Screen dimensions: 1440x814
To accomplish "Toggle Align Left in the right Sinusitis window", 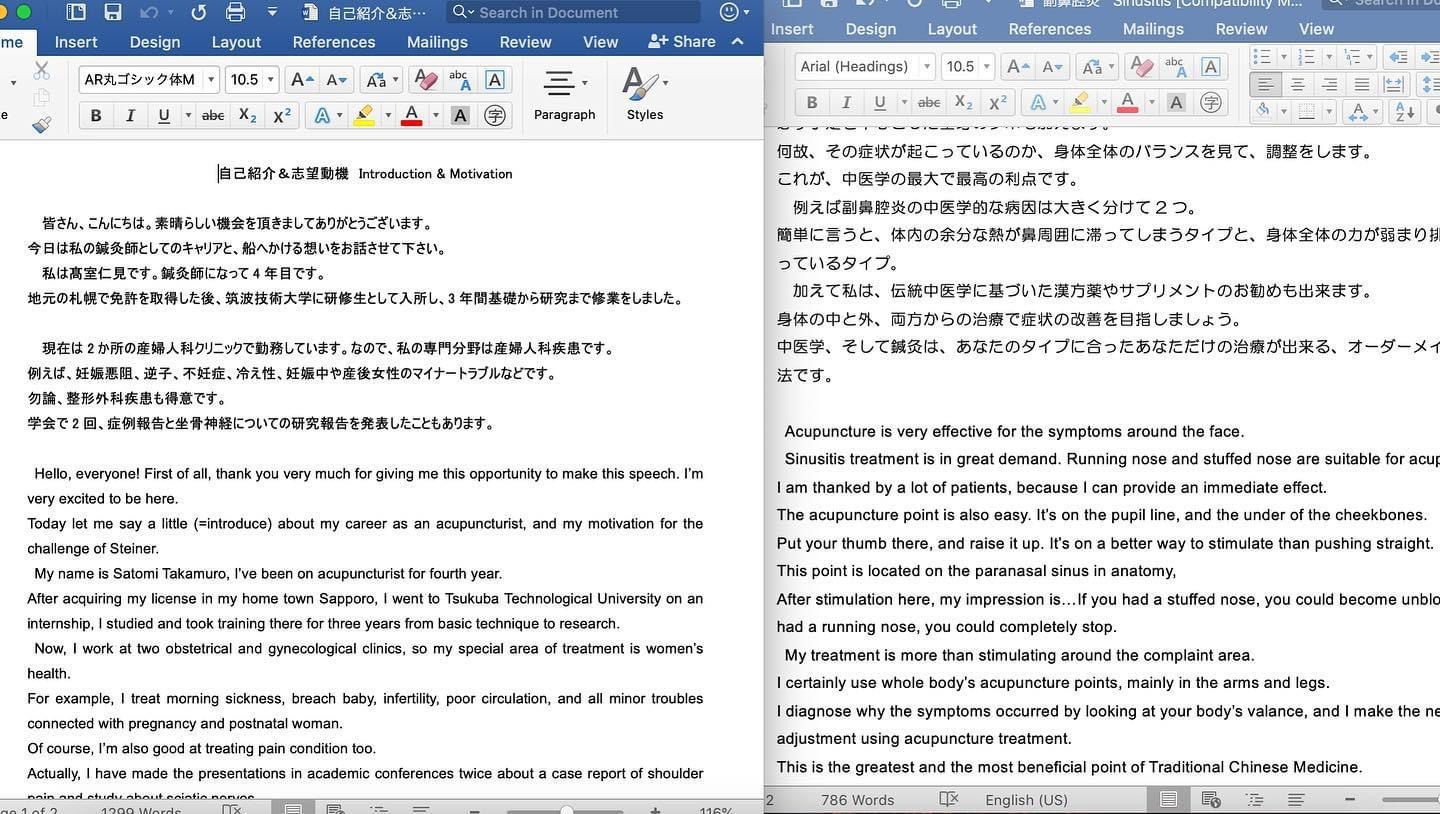I will [x=1265, y=85].
